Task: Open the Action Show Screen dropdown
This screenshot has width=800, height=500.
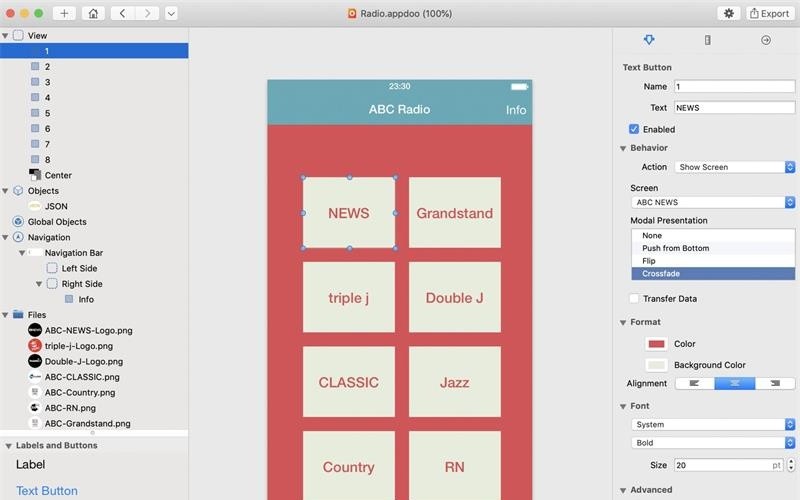Action: pos(735,167)
